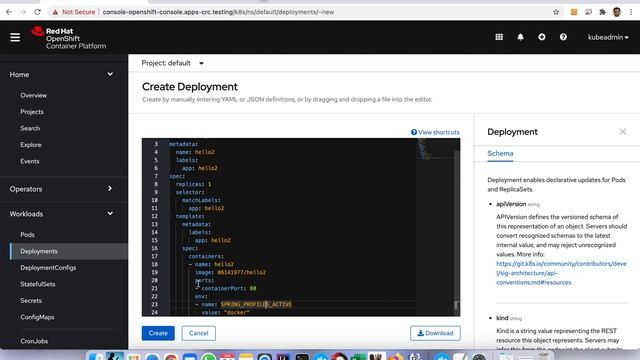640x360 pixels.
Task: Click the Create button
Action: tap(158, 333)
